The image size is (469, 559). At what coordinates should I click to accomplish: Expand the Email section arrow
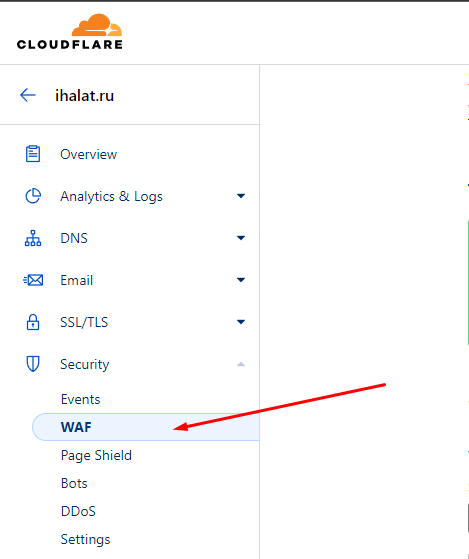tap(241, 280)
